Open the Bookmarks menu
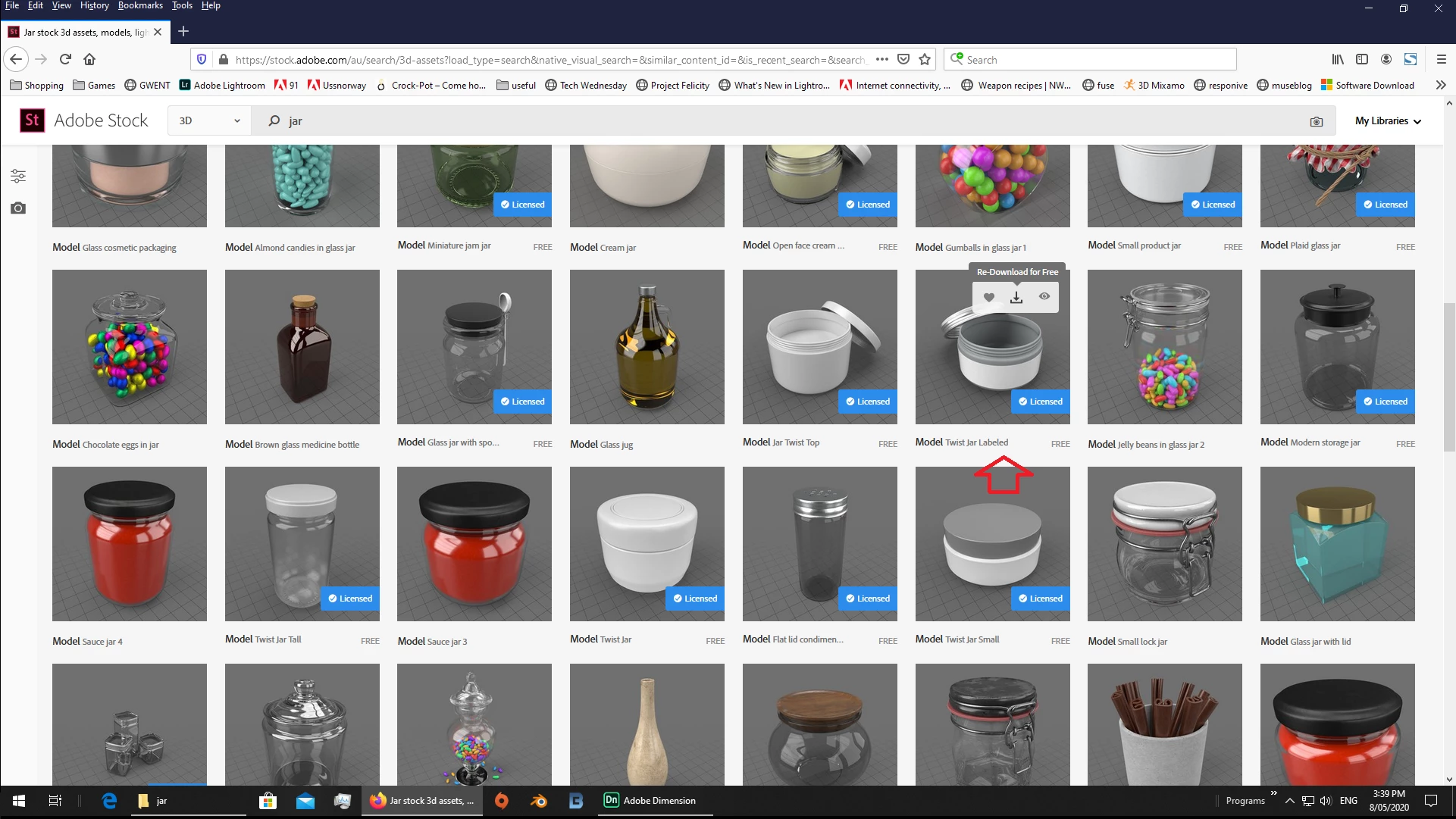The width and height of the screenshot is (1456, 819). [140, 5]
